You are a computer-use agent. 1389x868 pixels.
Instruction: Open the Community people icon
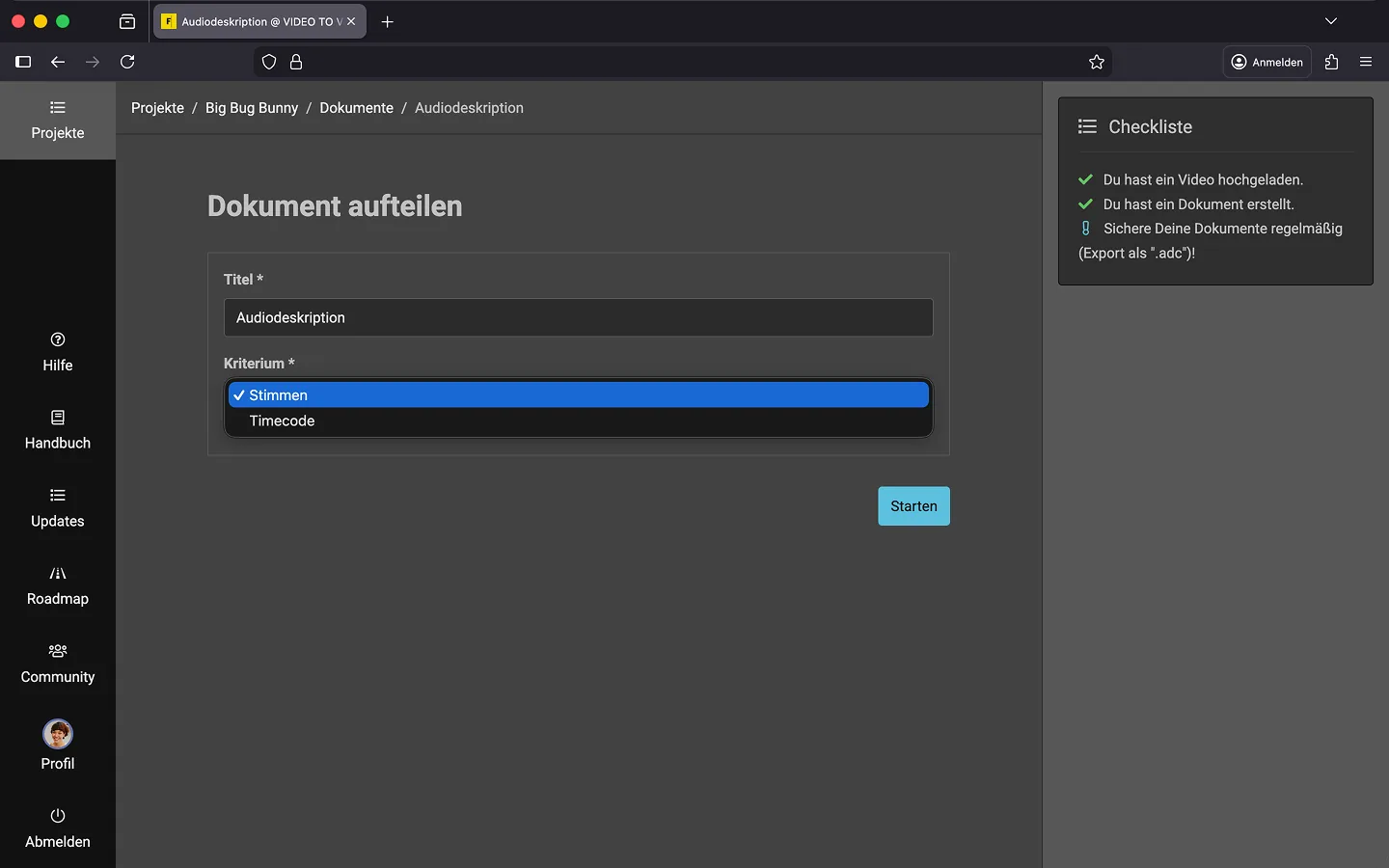point(58,651)
